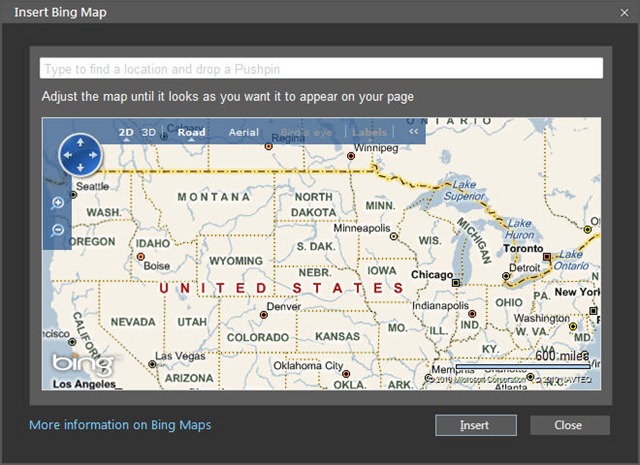This screenshot has height=465, width=640.
Task: Click the location search text field
Action: point(321,68)
